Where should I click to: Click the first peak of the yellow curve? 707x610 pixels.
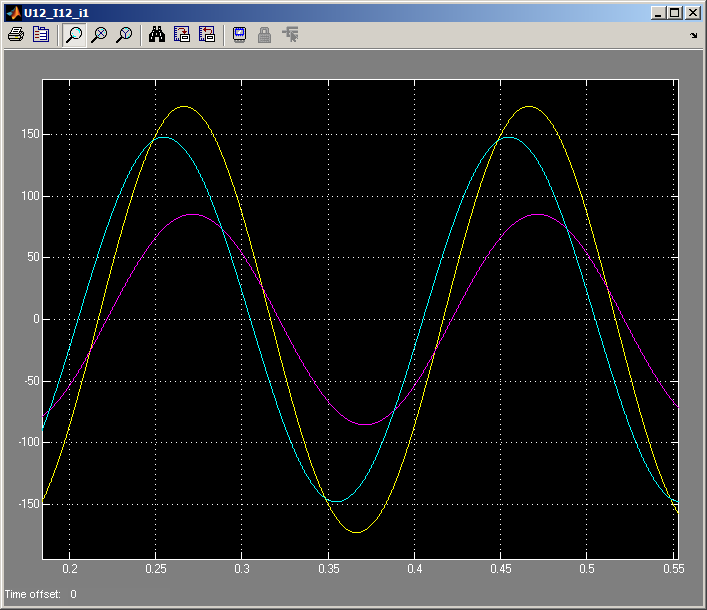click(x=184, y=106)
